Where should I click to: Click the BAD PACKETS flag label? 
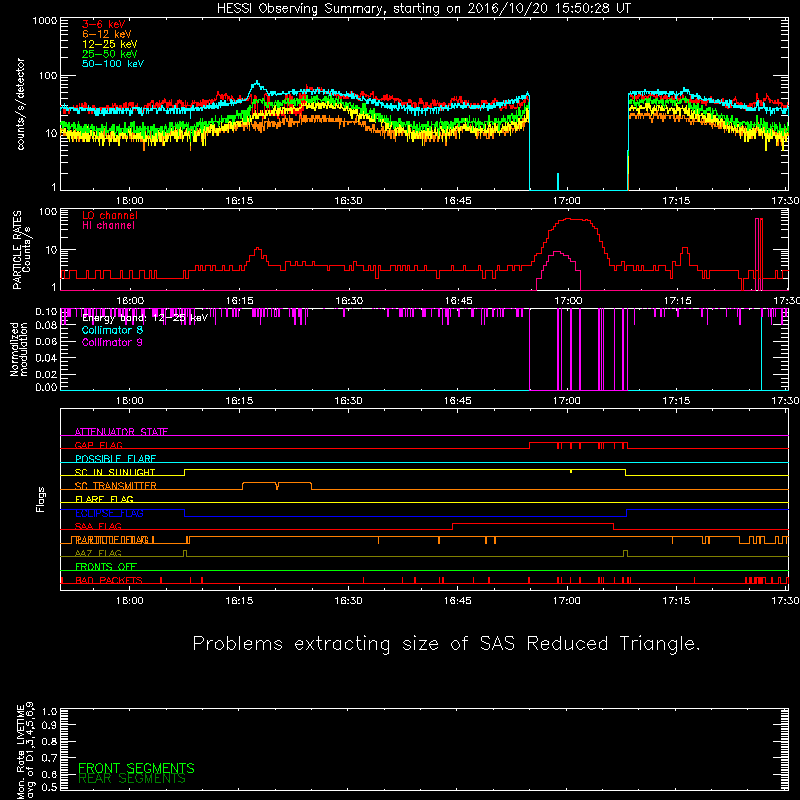(109, 580)
